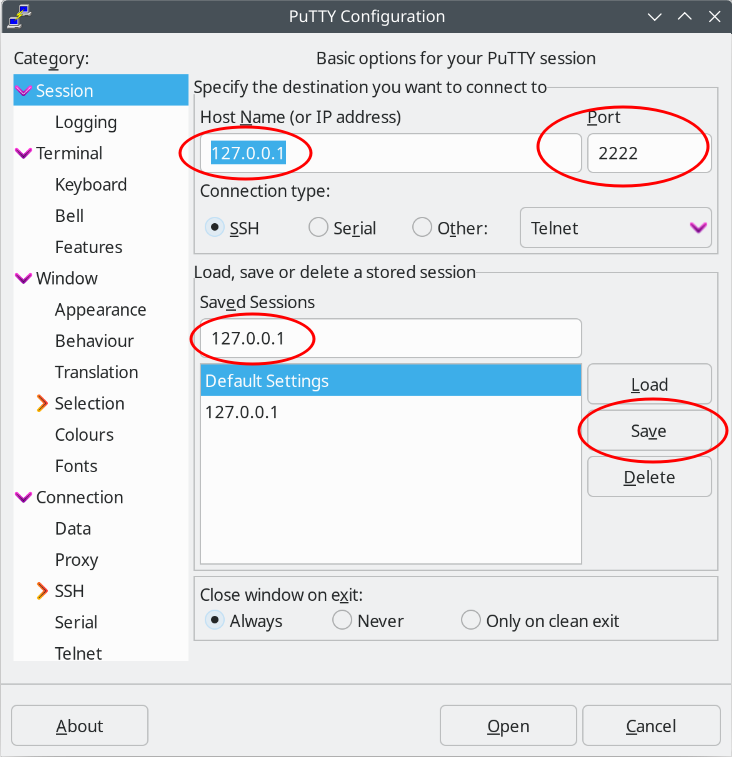
Task: Go to the Proxy settings category
Action: [76, 559]
